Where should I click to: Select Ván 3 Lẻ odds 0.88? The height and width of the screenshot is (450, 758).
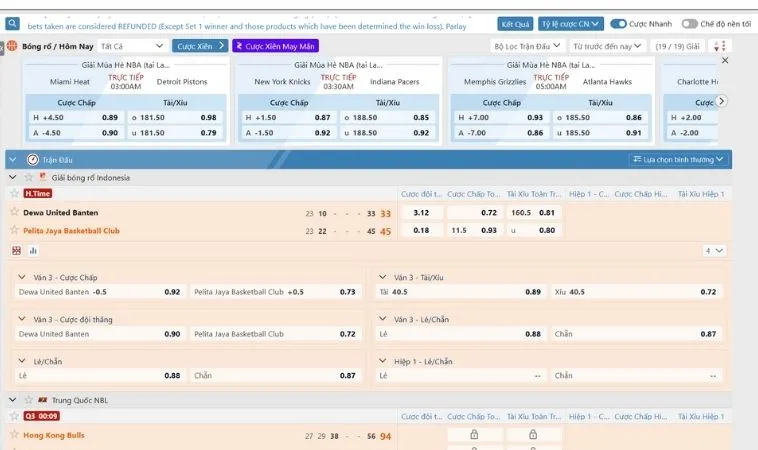tap(460, 334)
